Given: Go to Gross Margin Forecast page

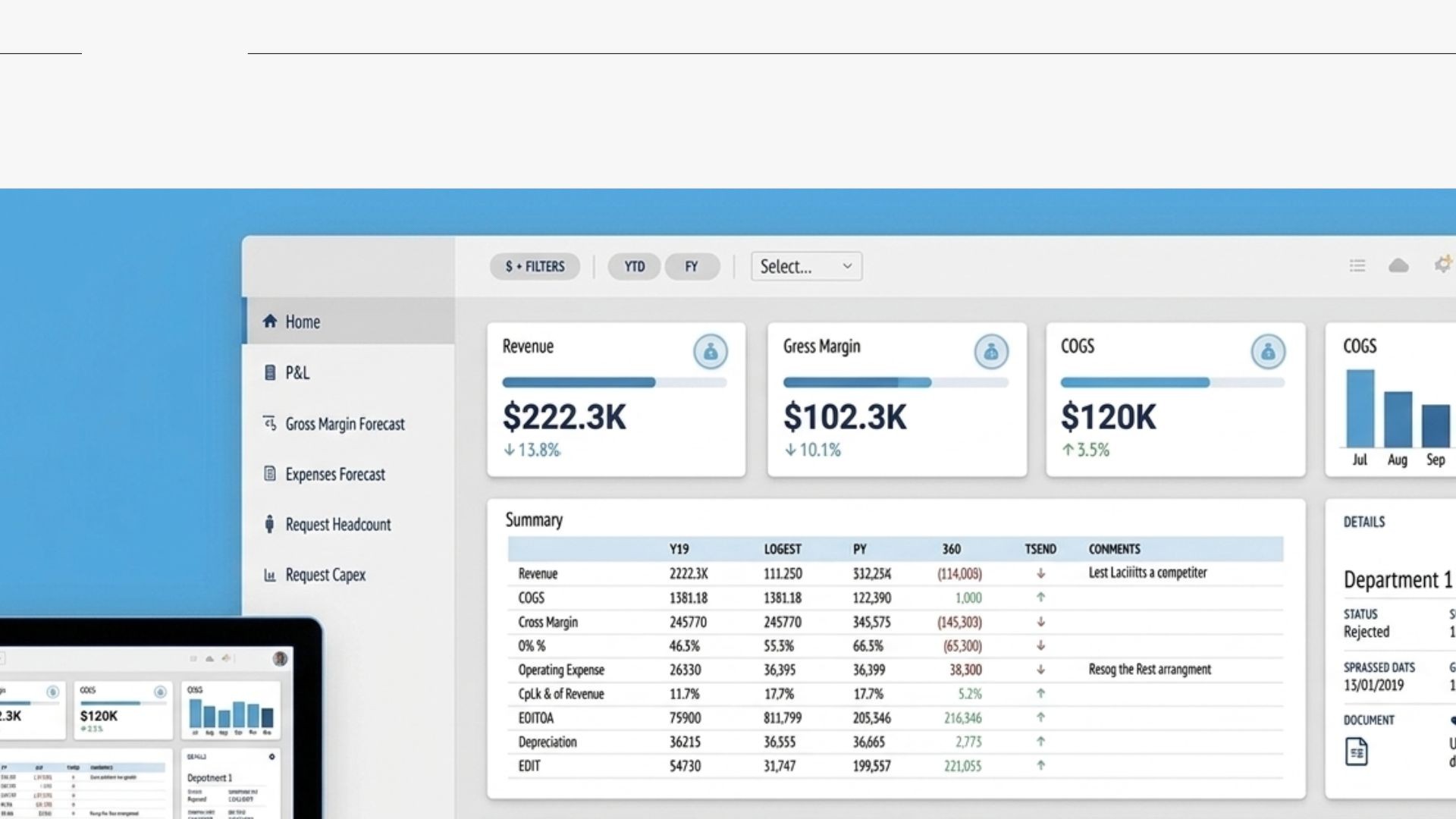Looking at the screenshot, I should 344,424.
